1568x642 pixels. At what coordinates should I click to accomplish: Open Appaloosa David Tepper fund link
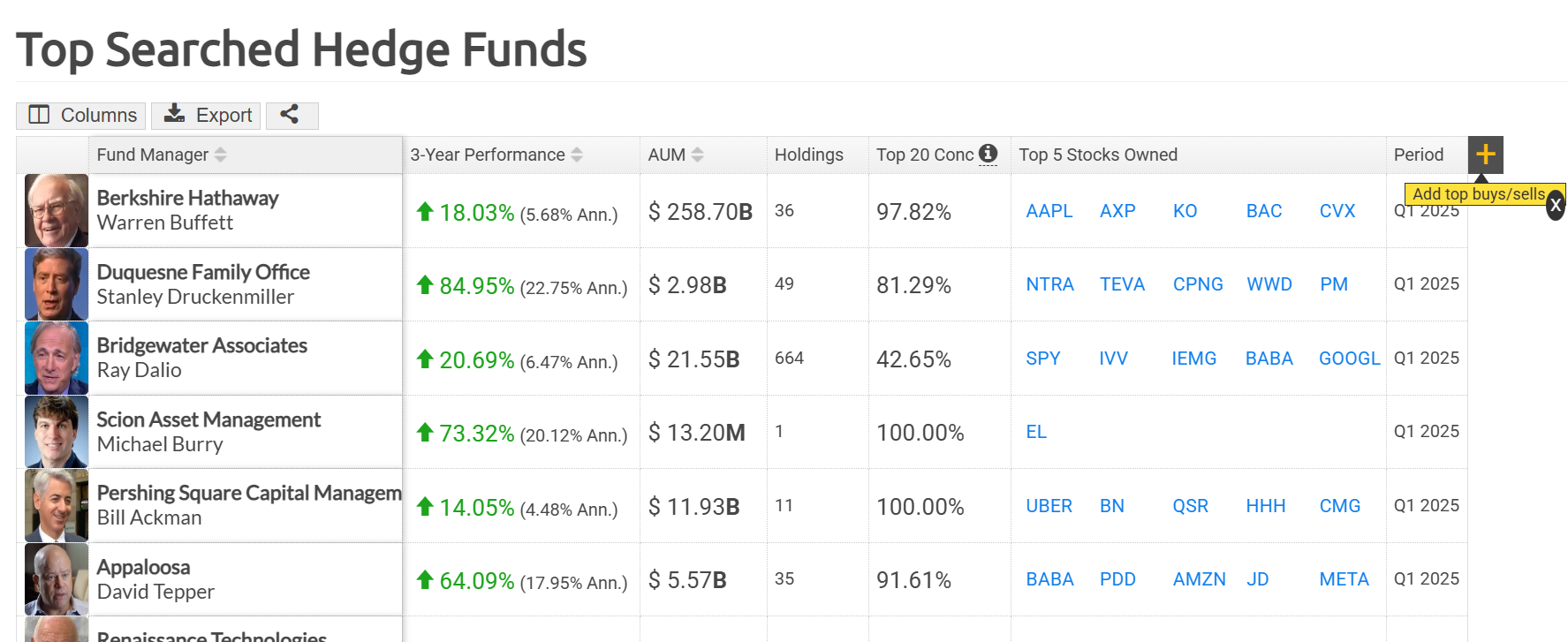[x=155, y=579]
